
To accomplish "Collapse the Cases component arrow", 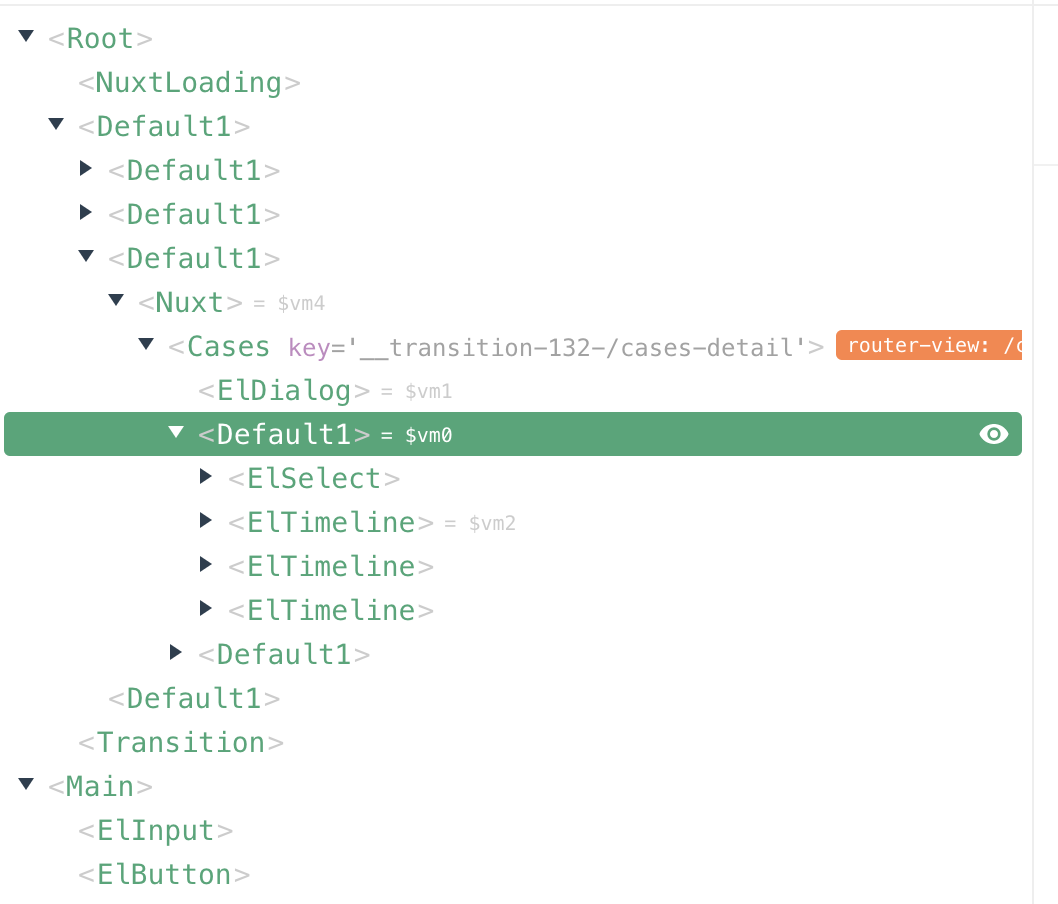I will (x=146, y=345).
